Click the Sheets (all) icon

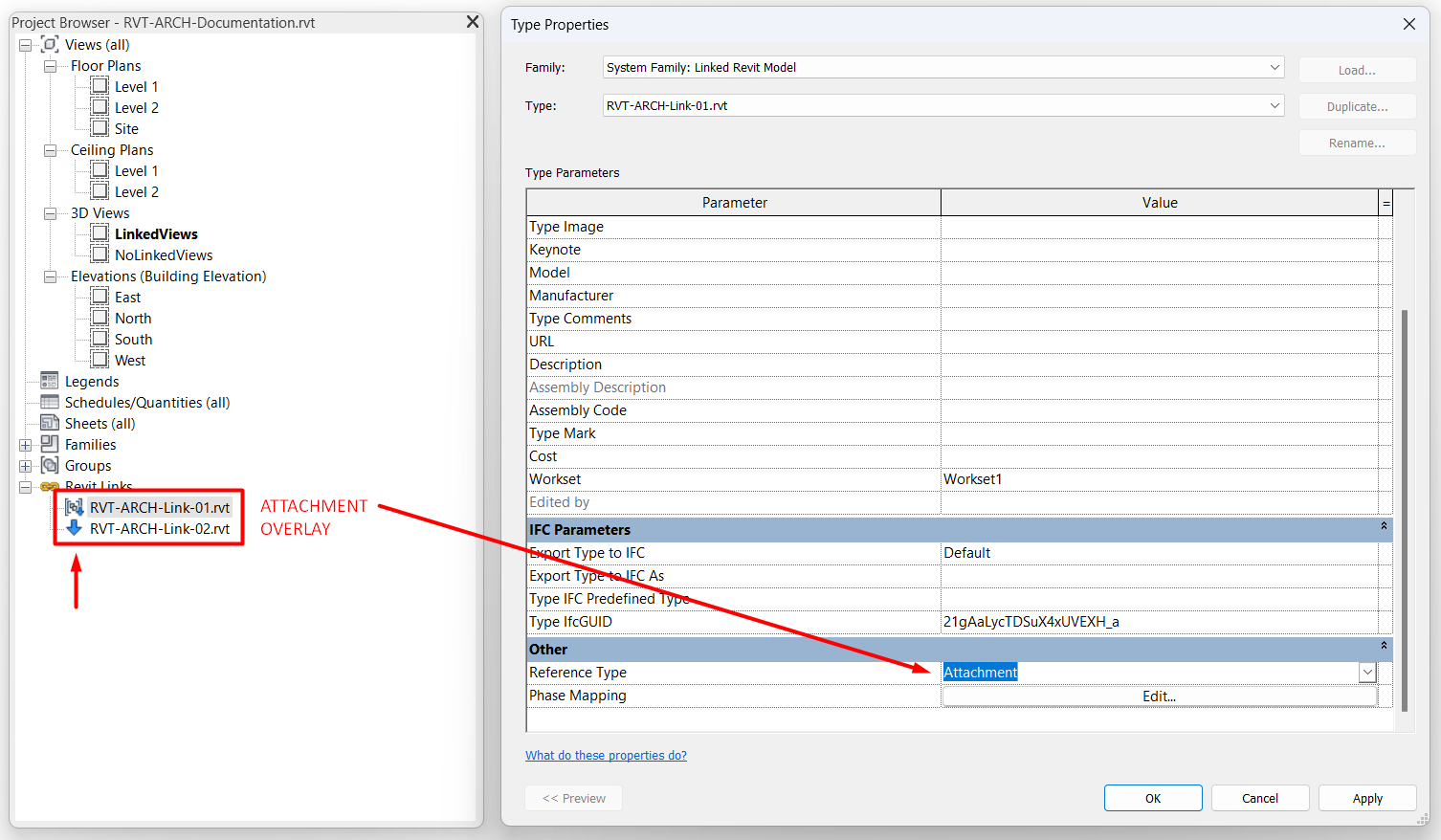(x=50, y=422)
